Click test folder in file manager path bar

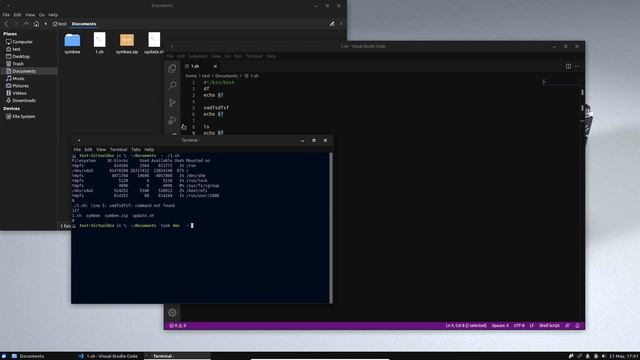[60, 24]
